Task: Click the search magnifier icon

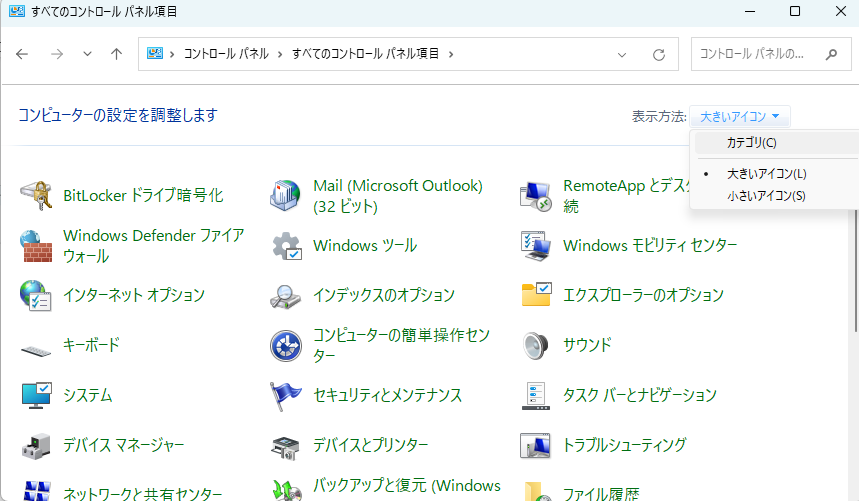Action: pos(832,54)
